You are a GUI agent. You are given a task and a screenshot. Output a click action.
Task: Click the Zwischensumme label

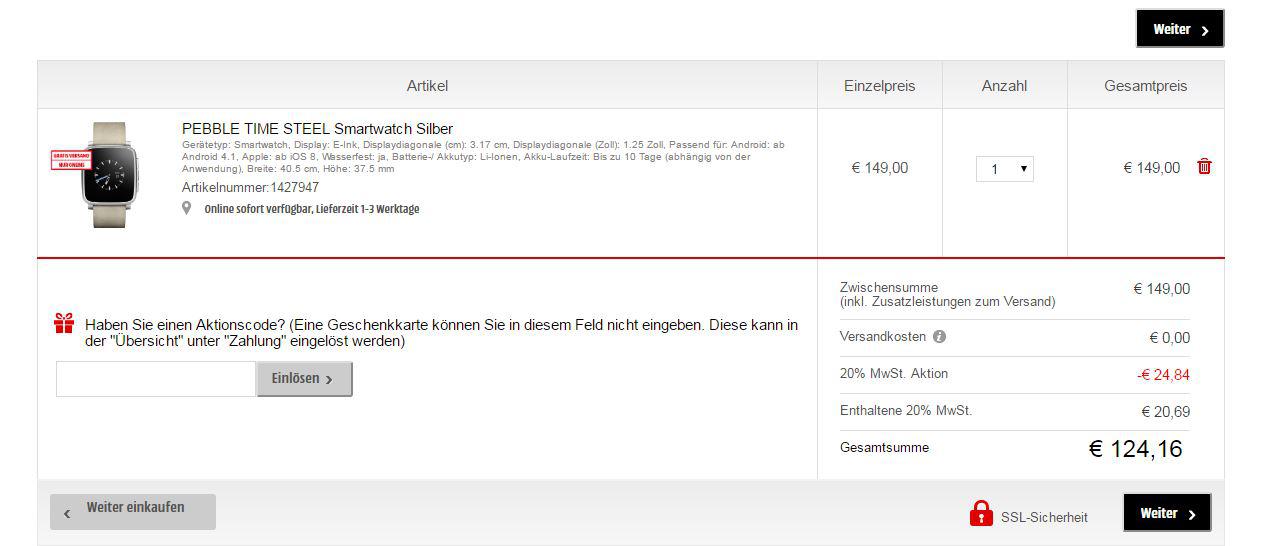[889, 287]
